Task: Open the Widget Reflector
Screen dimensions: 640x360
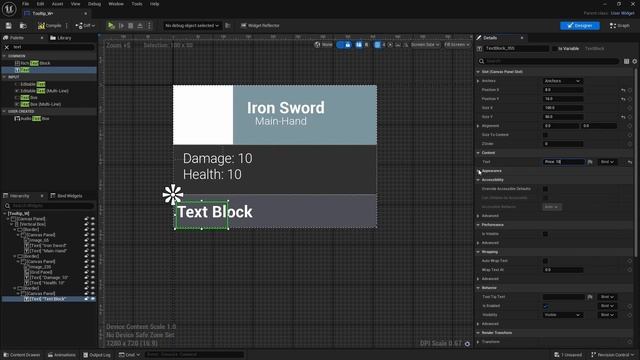Action: tap(260, 26)
